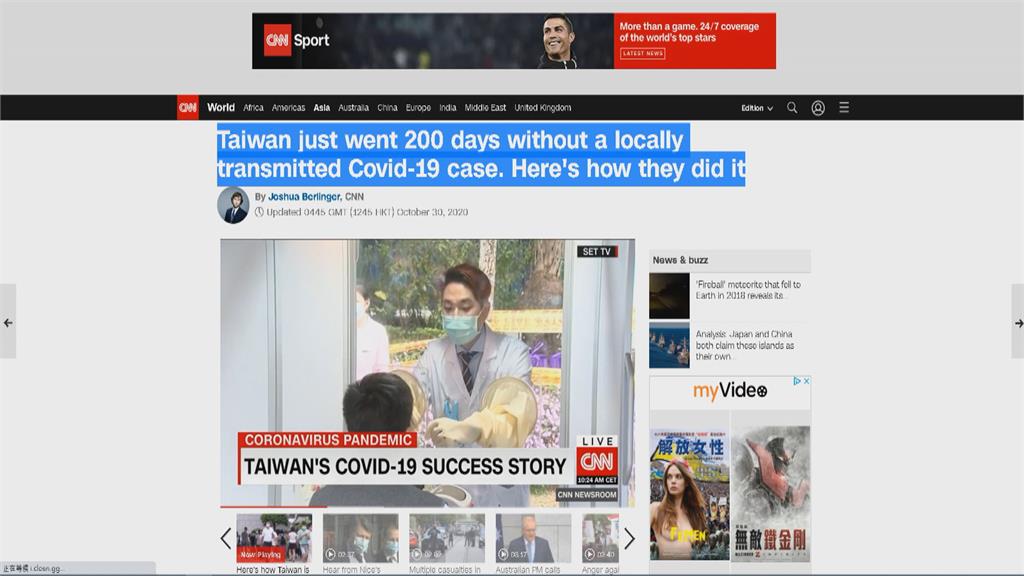Click the highlighted Taiwan 200 days headline
The image size is (1024, 576).
481,154
